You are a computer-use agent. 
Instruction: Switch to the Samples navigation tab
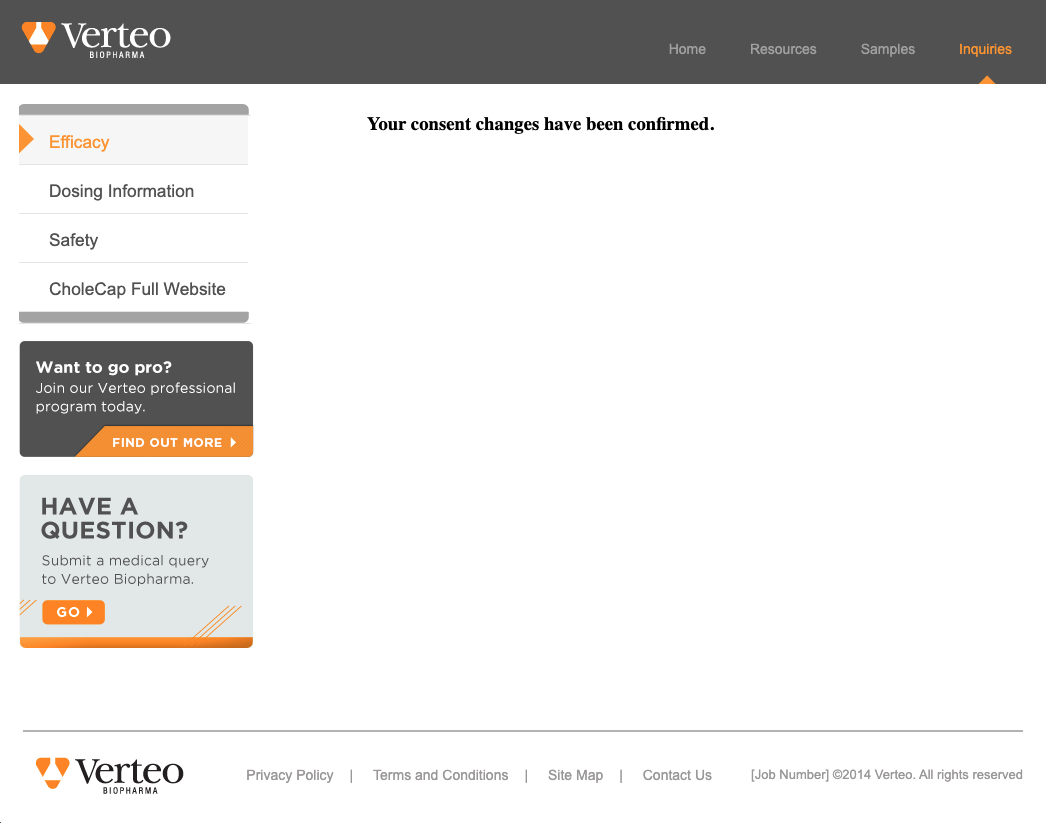tap(887, 49)
